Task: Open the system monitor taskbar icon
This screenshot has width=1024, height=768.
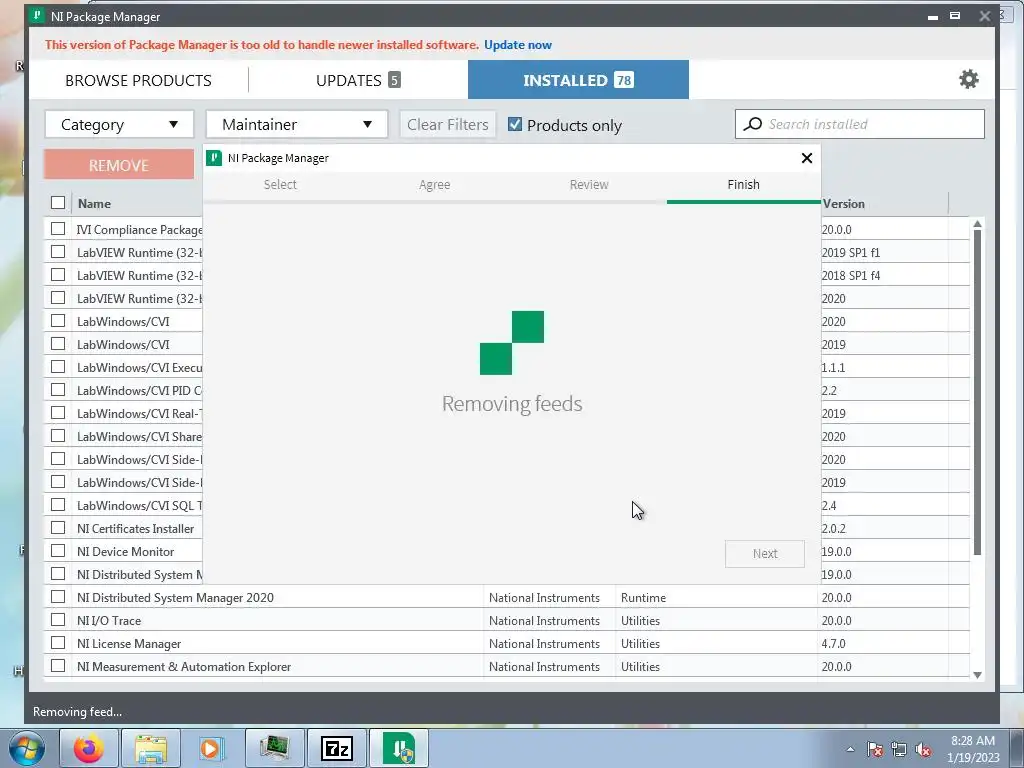Action: coord(274,748)
